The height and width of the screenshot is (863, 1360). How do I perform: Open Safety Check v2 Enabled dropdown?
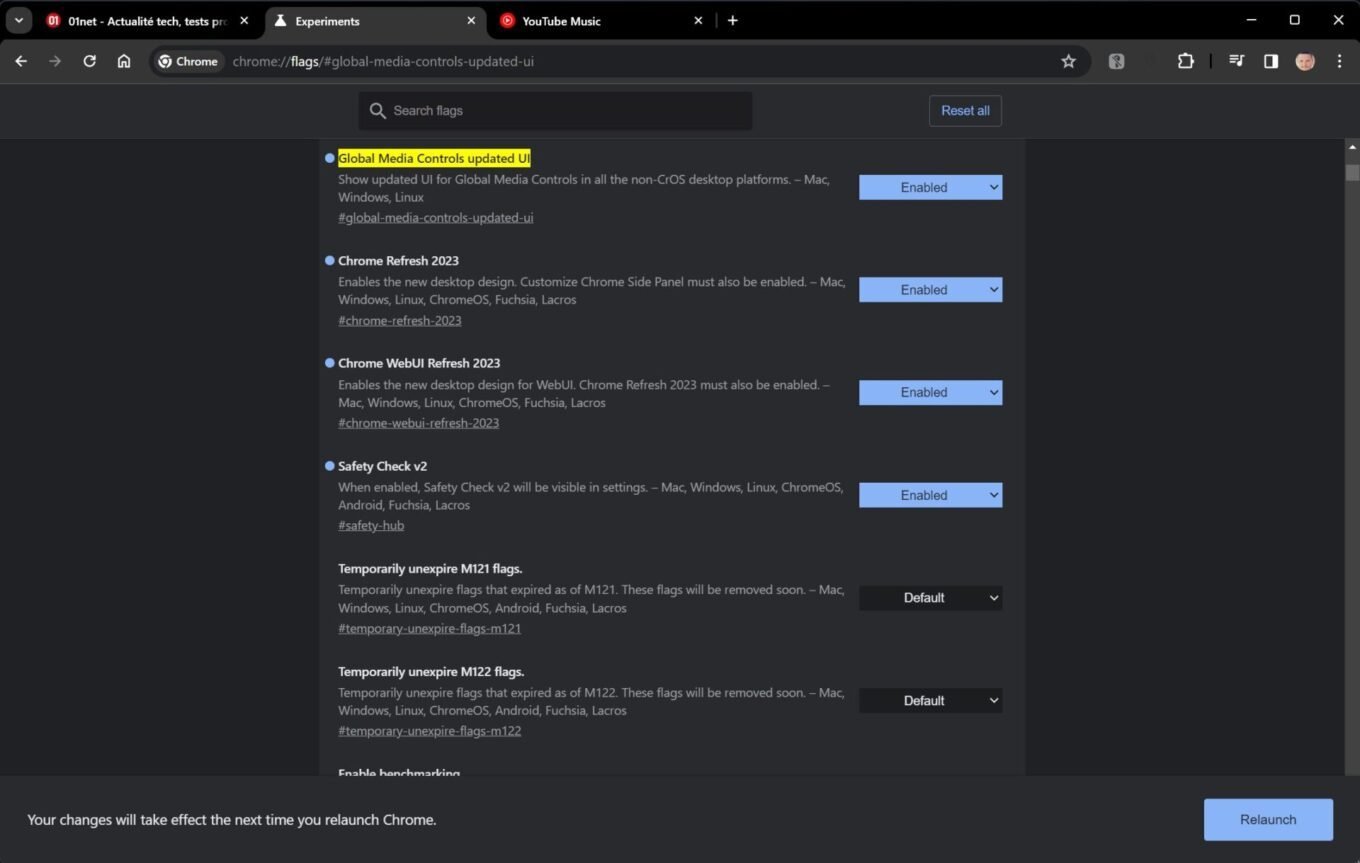tap(930, 495)
